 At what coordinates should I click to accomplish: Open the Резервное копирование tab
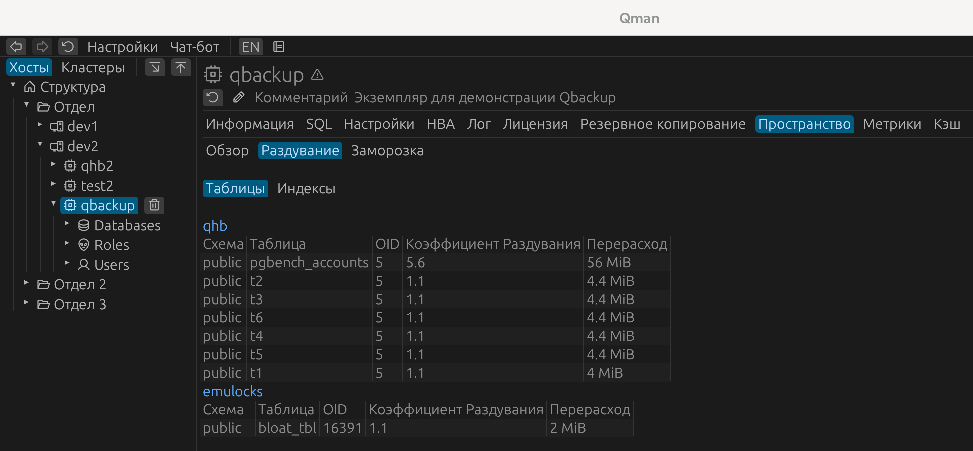tap(662, 124)
